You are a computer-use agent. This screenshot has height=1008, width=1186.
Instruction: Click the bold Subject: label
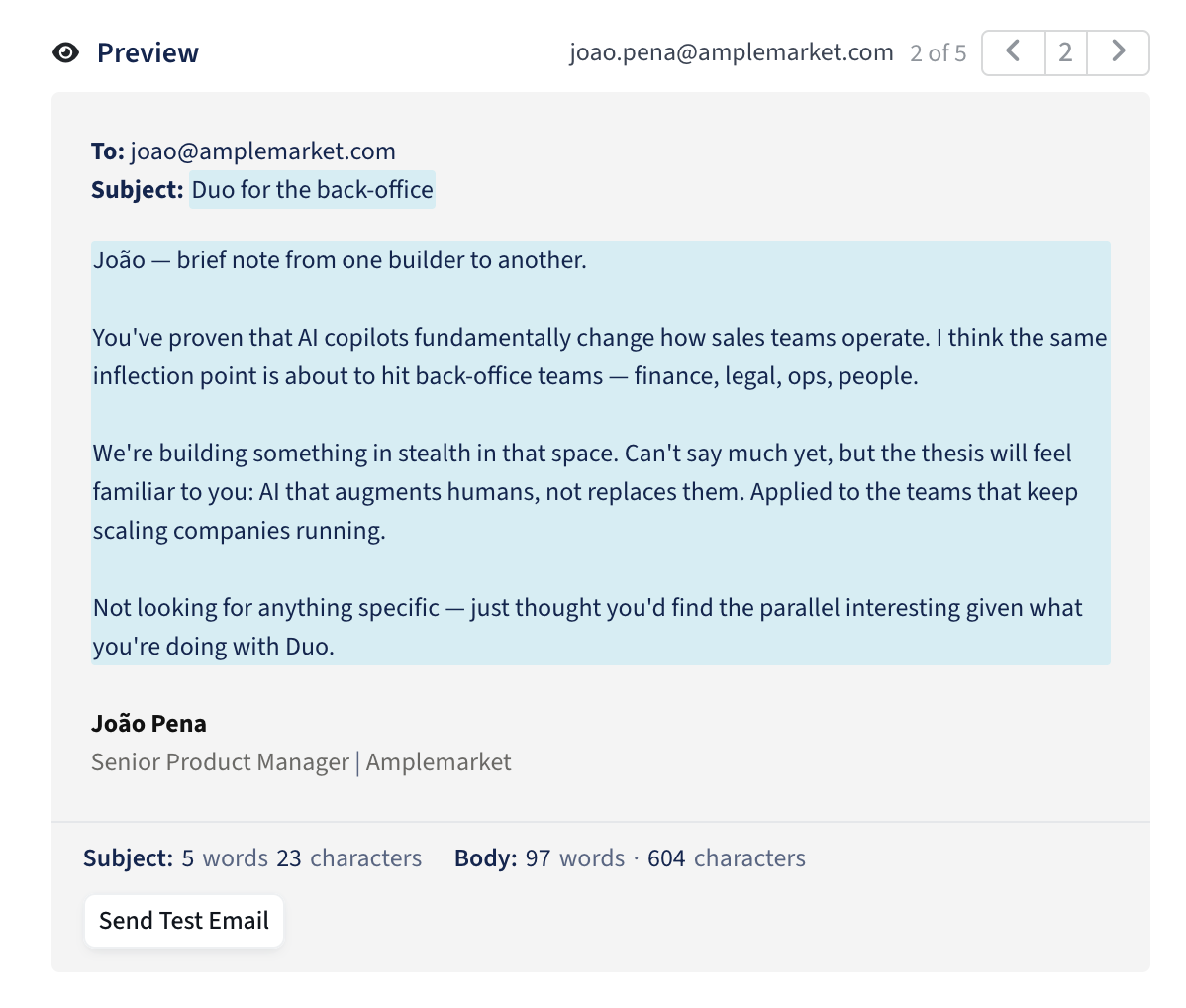click(138, 189)
